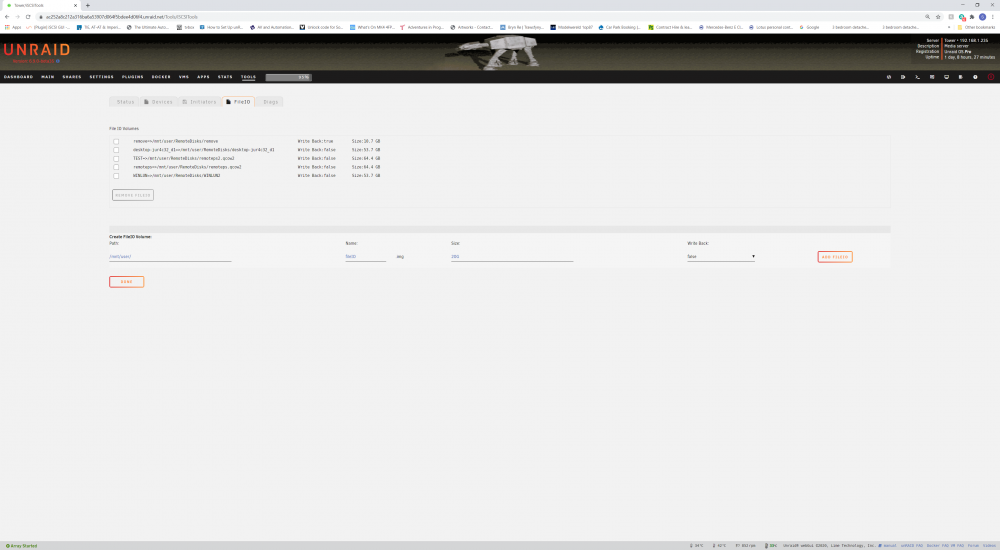1000x550 pixels.
Task: Open the Docker menu
Action: coord(161,77)
